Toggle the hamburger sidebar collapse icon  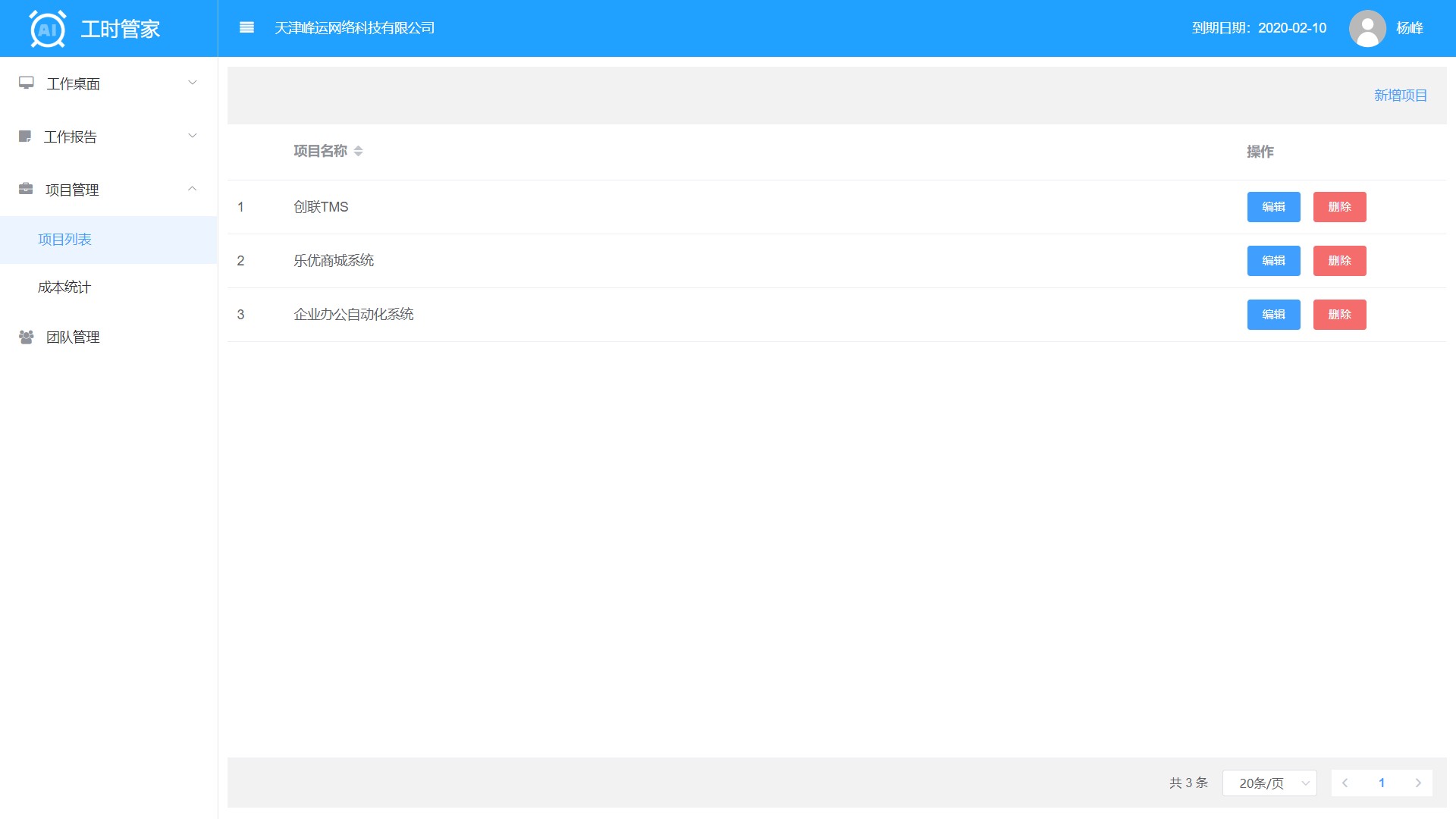click(246, 28)
